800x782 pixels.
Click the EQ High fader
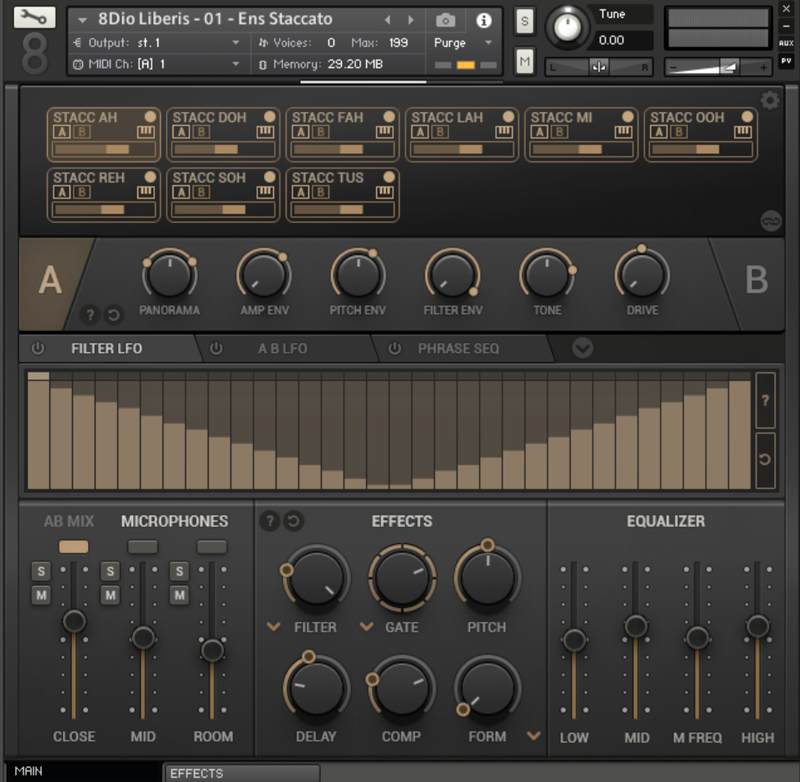(758, 626)
